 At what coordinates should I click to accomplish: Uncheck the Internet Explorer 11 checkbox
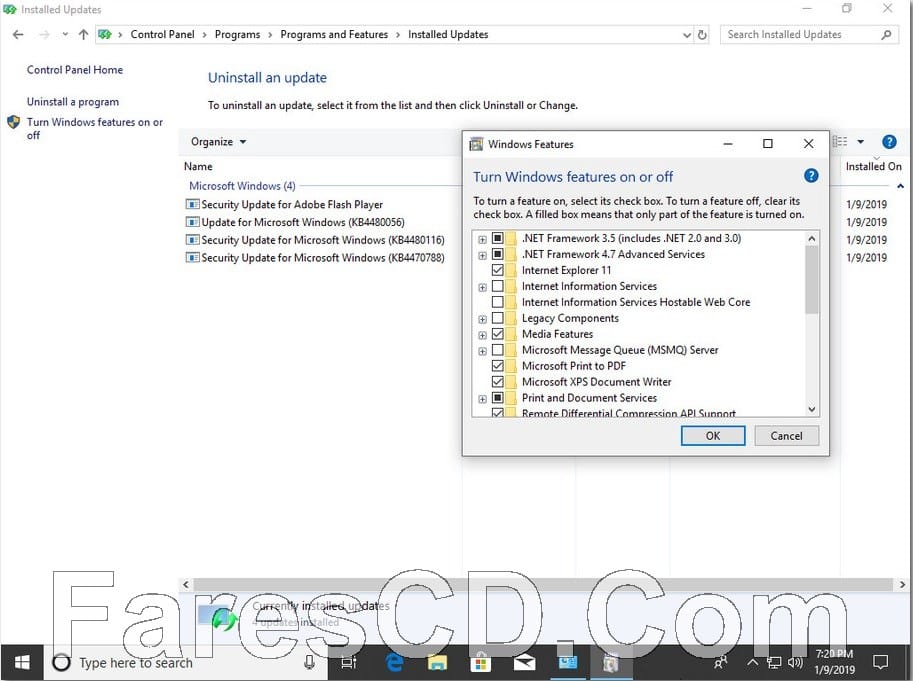click(x=497, y=270)
